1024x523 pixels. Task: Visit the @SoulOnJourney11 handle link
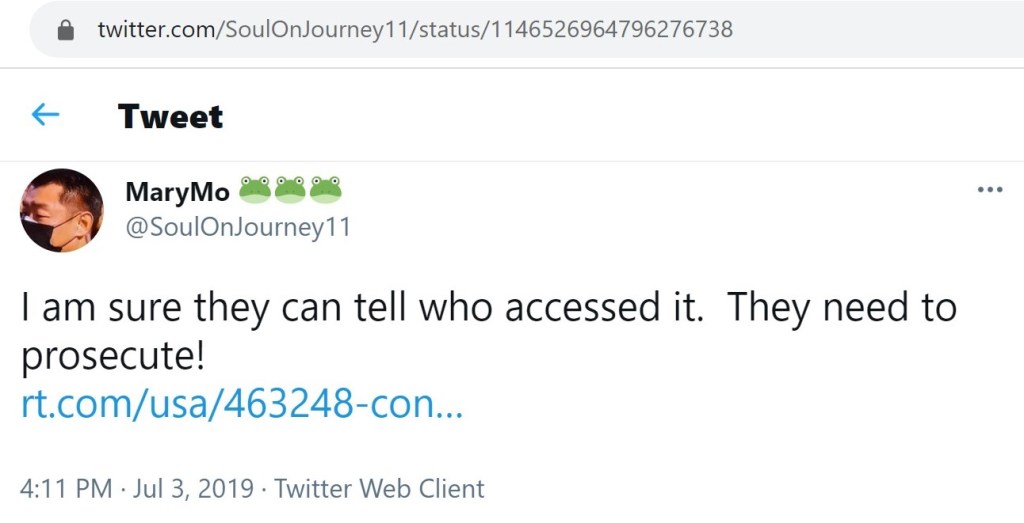237,228
